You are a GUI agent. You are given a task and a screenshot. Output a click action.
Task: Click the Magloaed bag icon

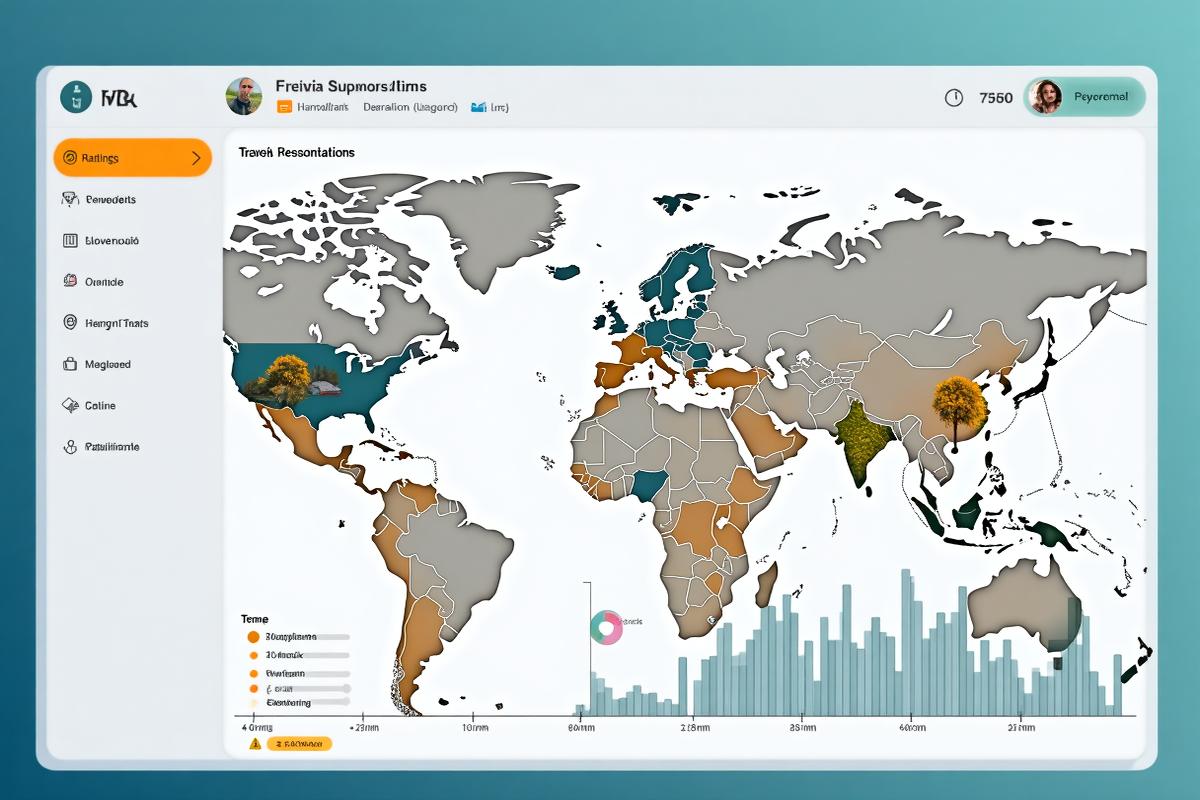[70, 365]
